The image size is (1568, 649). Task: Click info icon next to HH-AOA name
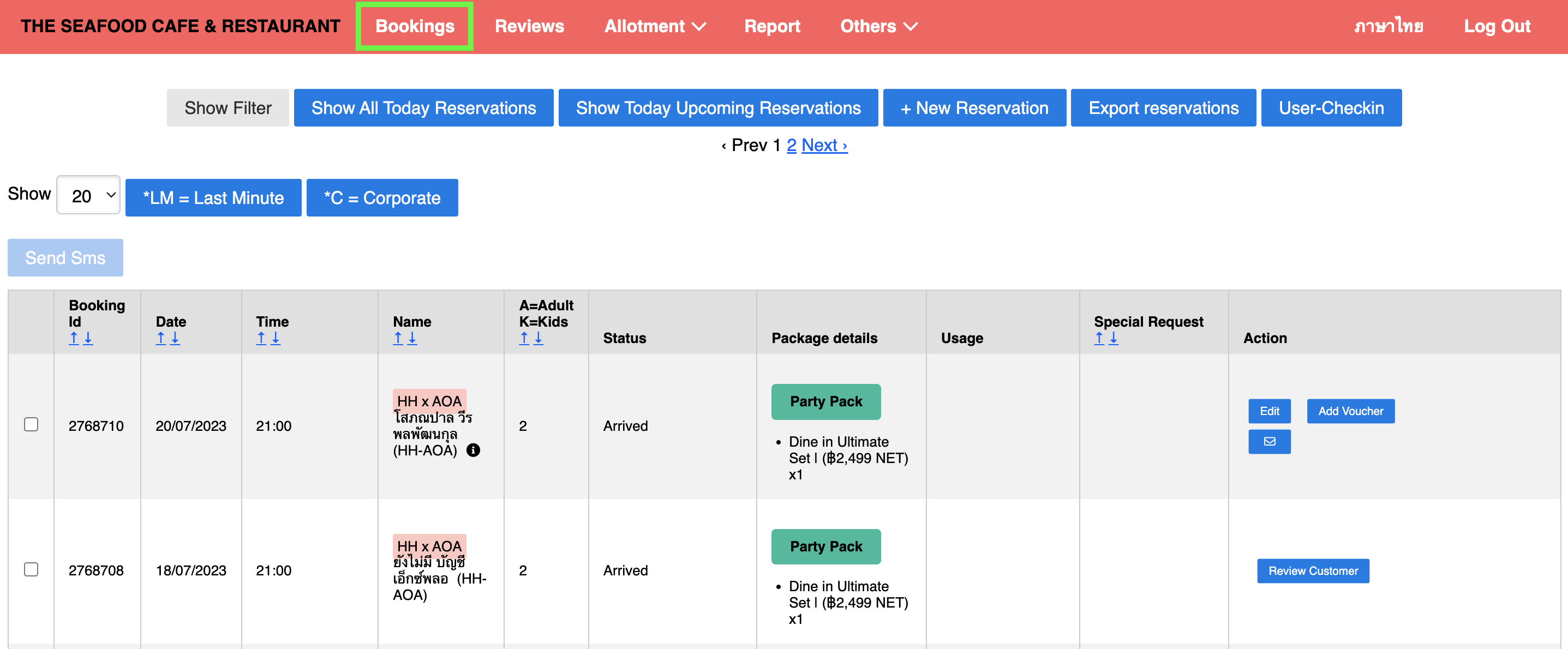(x=473, y=450)
